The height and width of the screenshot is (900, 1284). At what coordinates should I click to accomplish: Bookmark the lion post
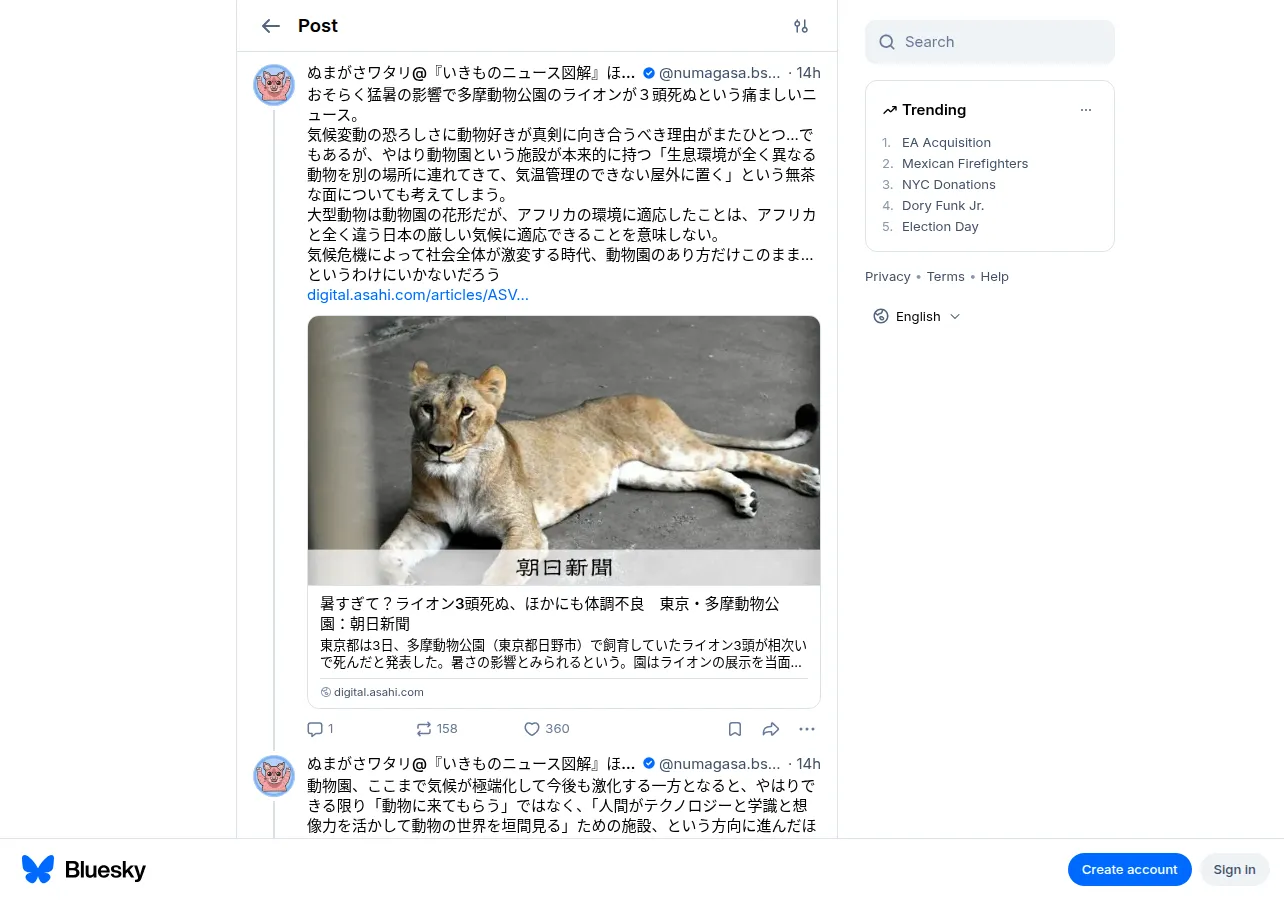pos(735,729)
